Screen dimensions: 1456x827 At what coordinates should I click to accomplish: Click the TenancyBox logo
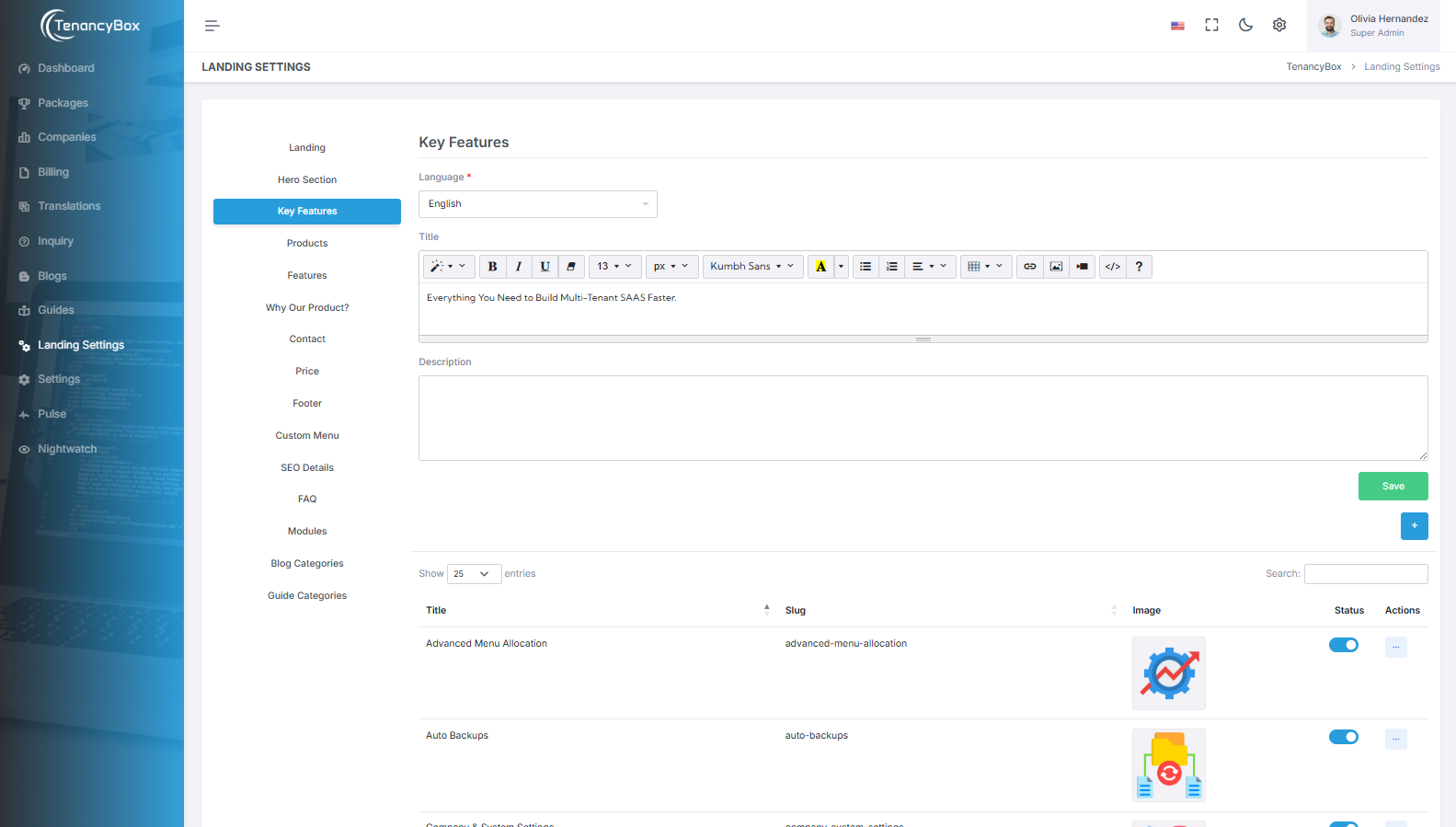pyautogui.click(x=90, y=25)
